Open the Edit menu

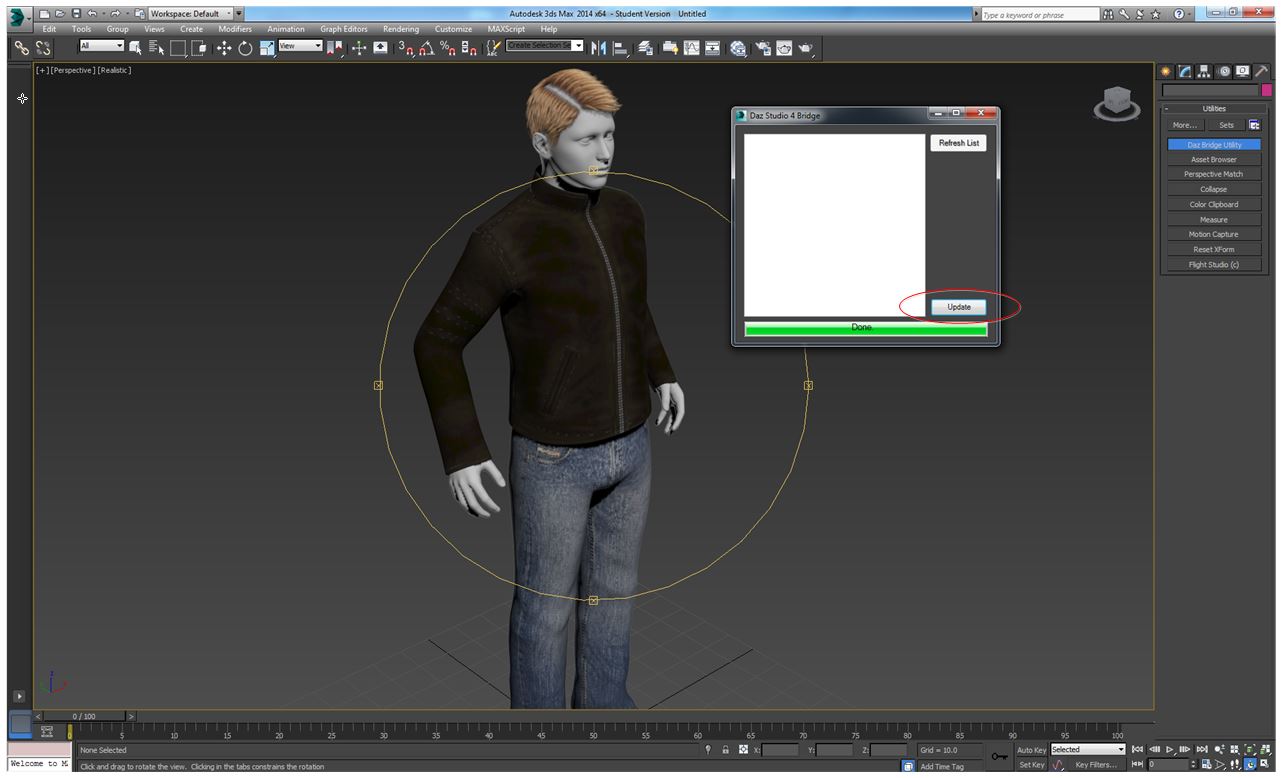click(x=49, y=29)
